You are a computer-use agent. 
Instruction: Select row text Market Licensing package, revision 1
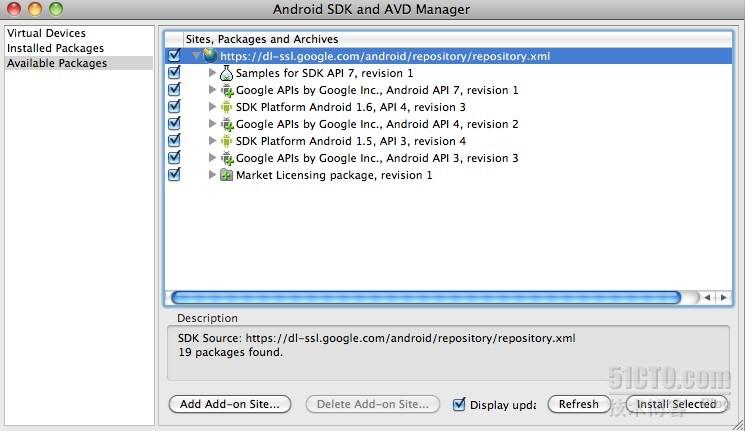click(x=334, y=175)
